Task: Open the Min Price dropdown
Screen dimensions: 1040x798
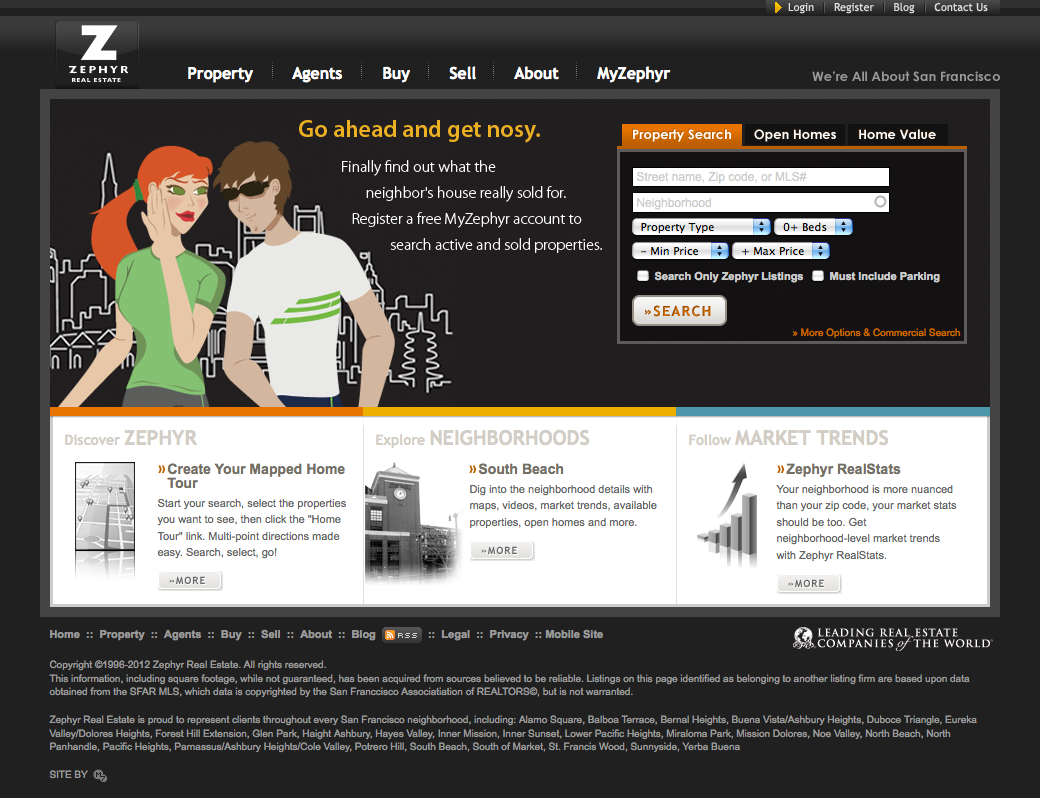Action: coord(680,251)
